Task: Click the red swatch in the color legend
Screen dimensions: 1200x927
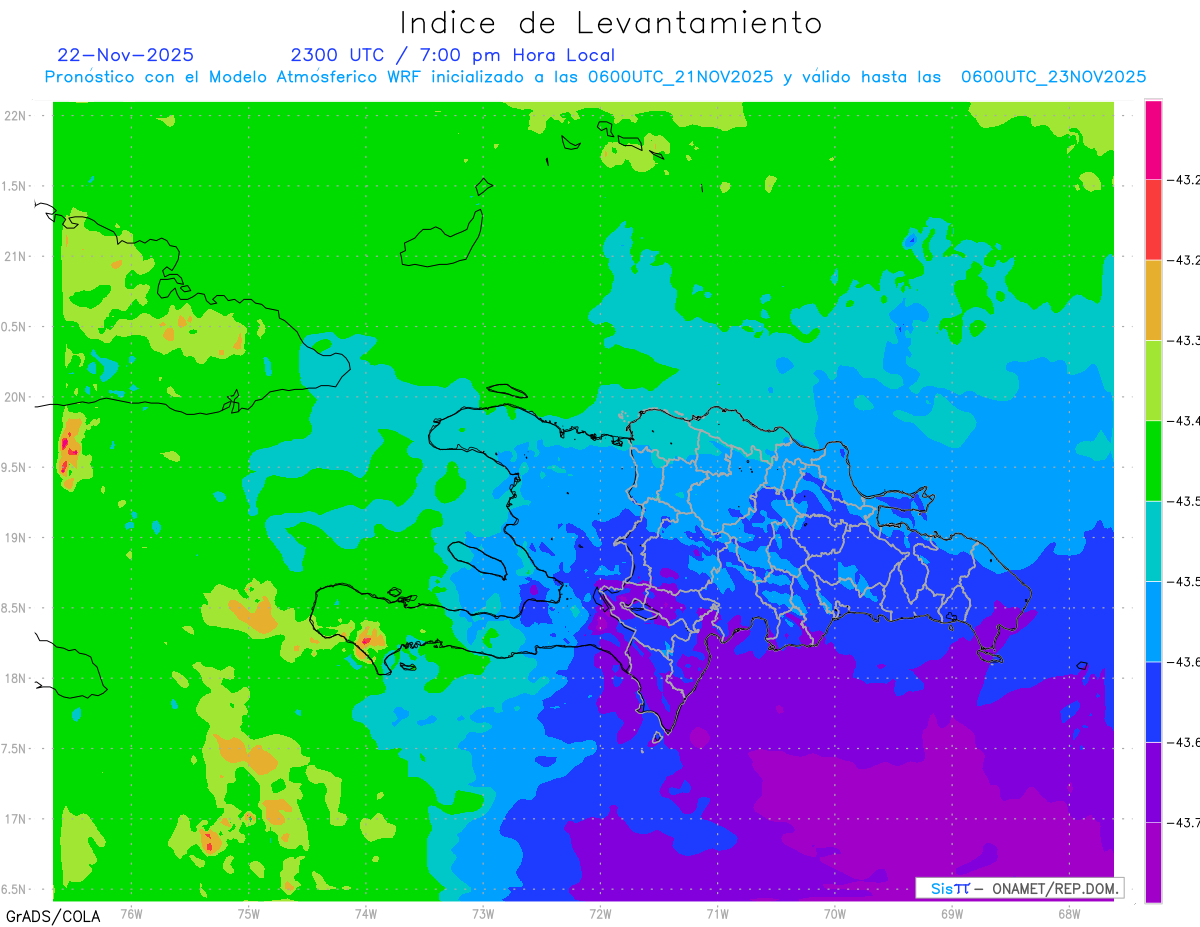Action: [x=1153, y=220]
